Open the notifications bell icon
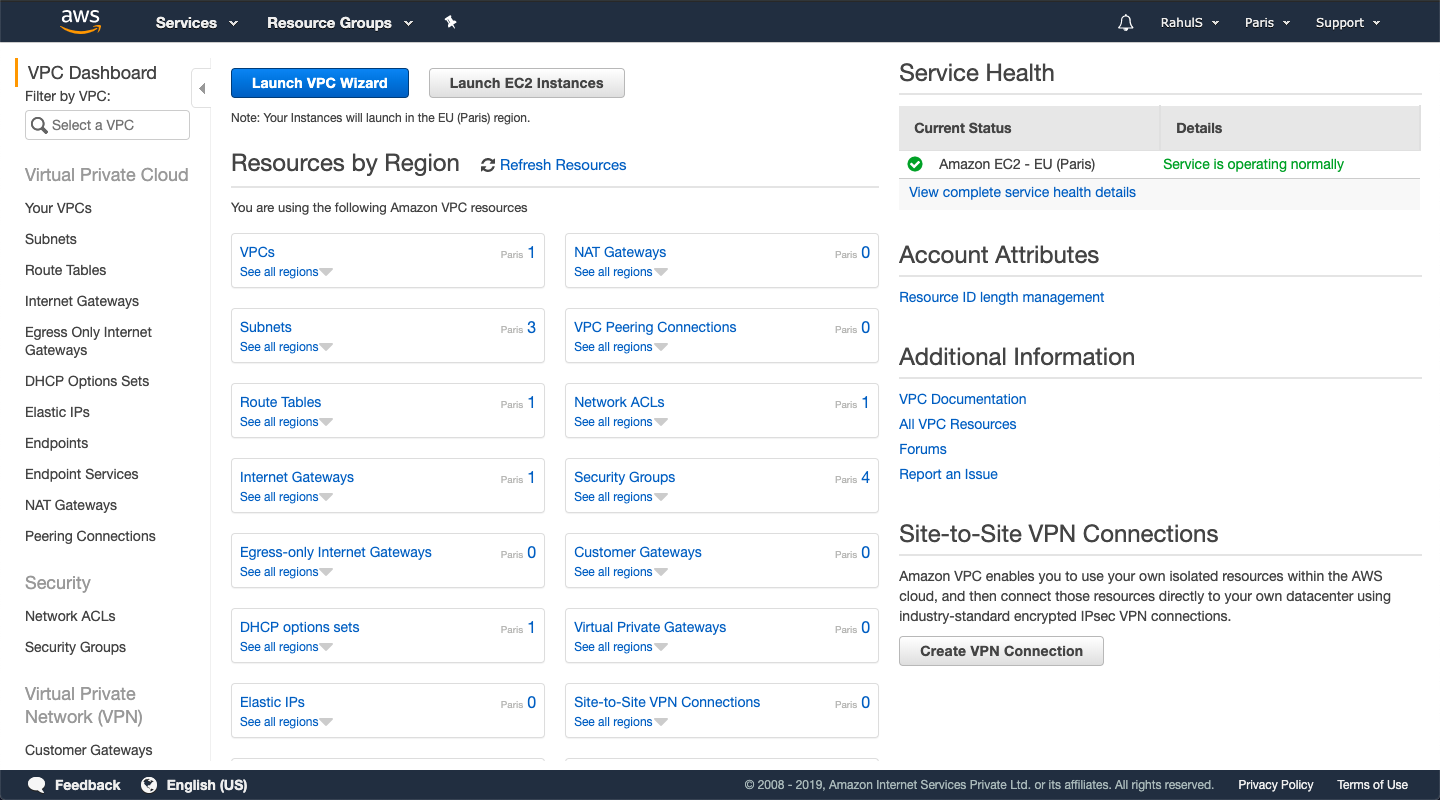The height and width of the screenshot is (800, 1440). [x=1125, y=21]
